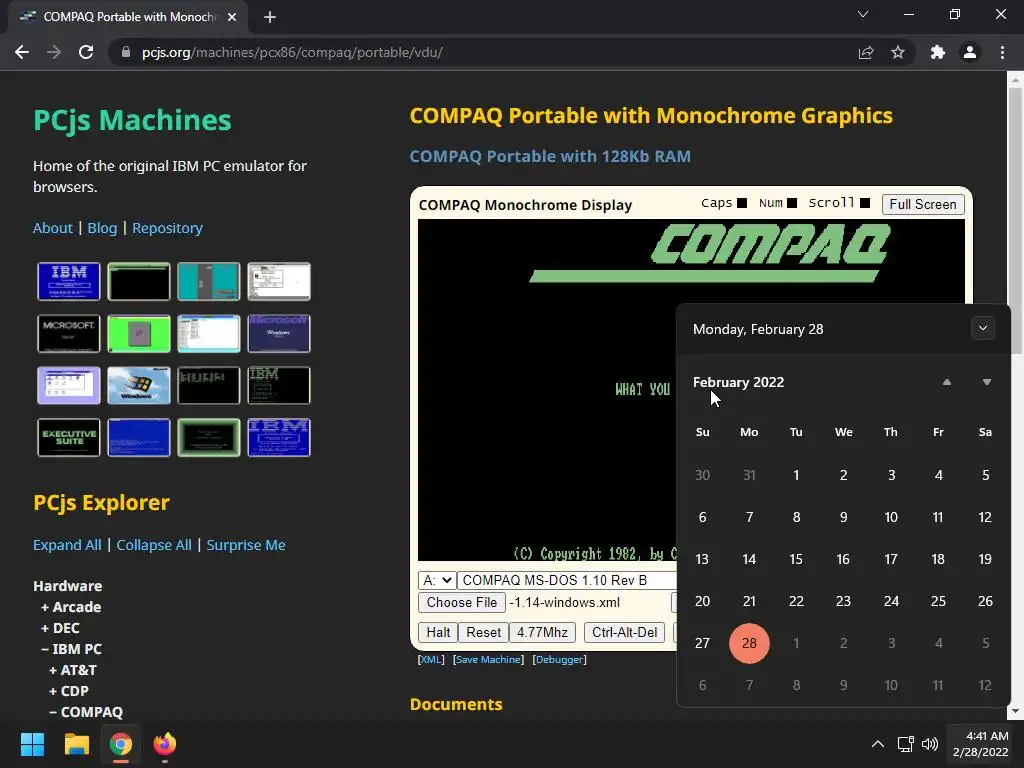Select February 28 in the calendar

coord(749,643)
